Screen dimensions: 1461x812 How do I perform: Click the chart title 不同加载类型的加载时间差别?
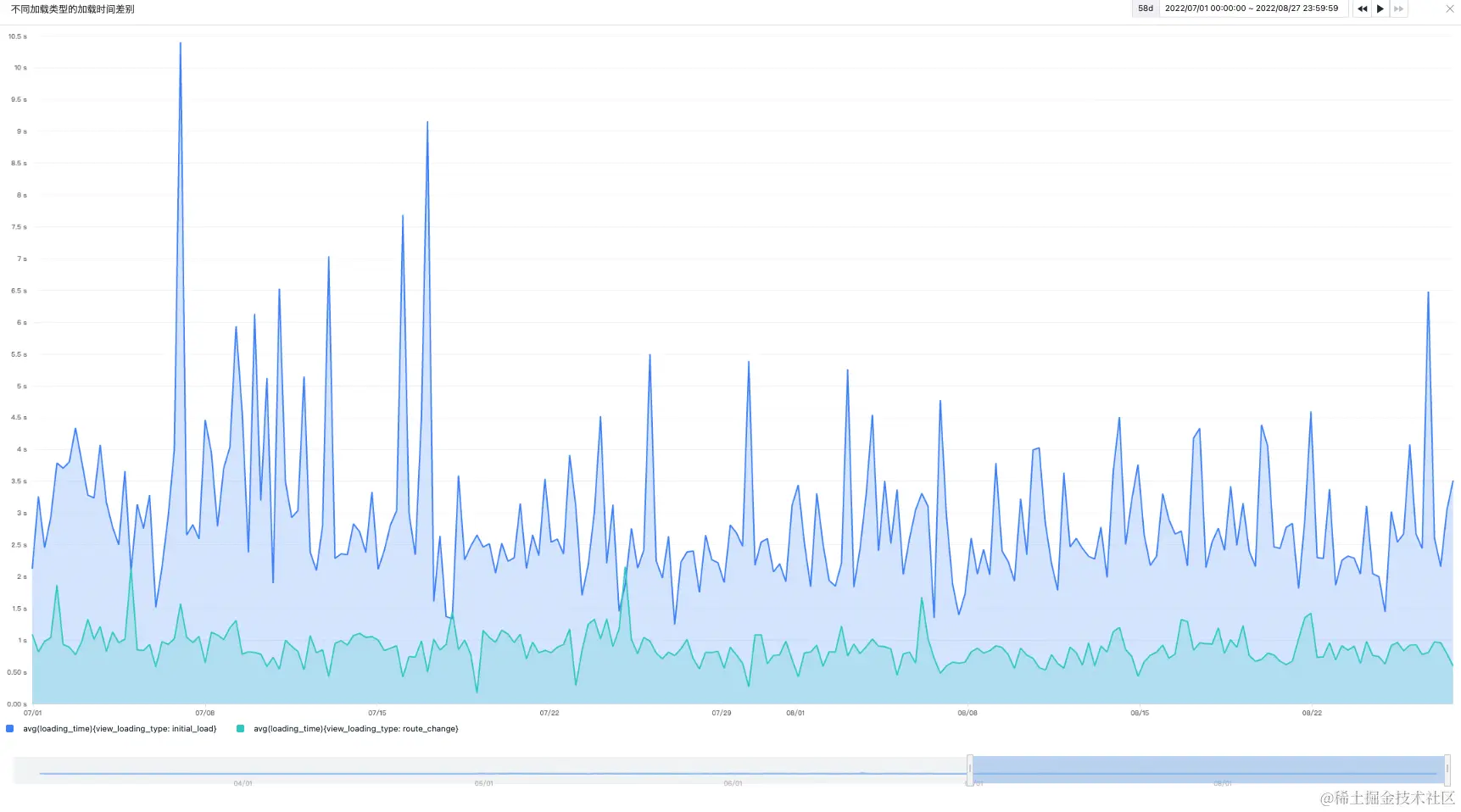73,9
